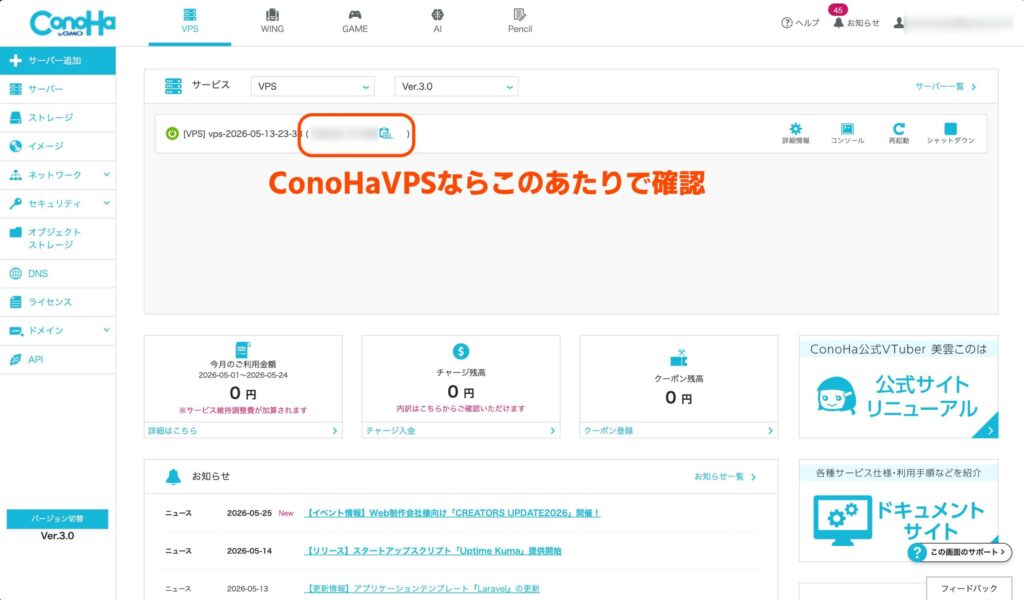
Task: Open Laravel template update news link
Action: 423,588
